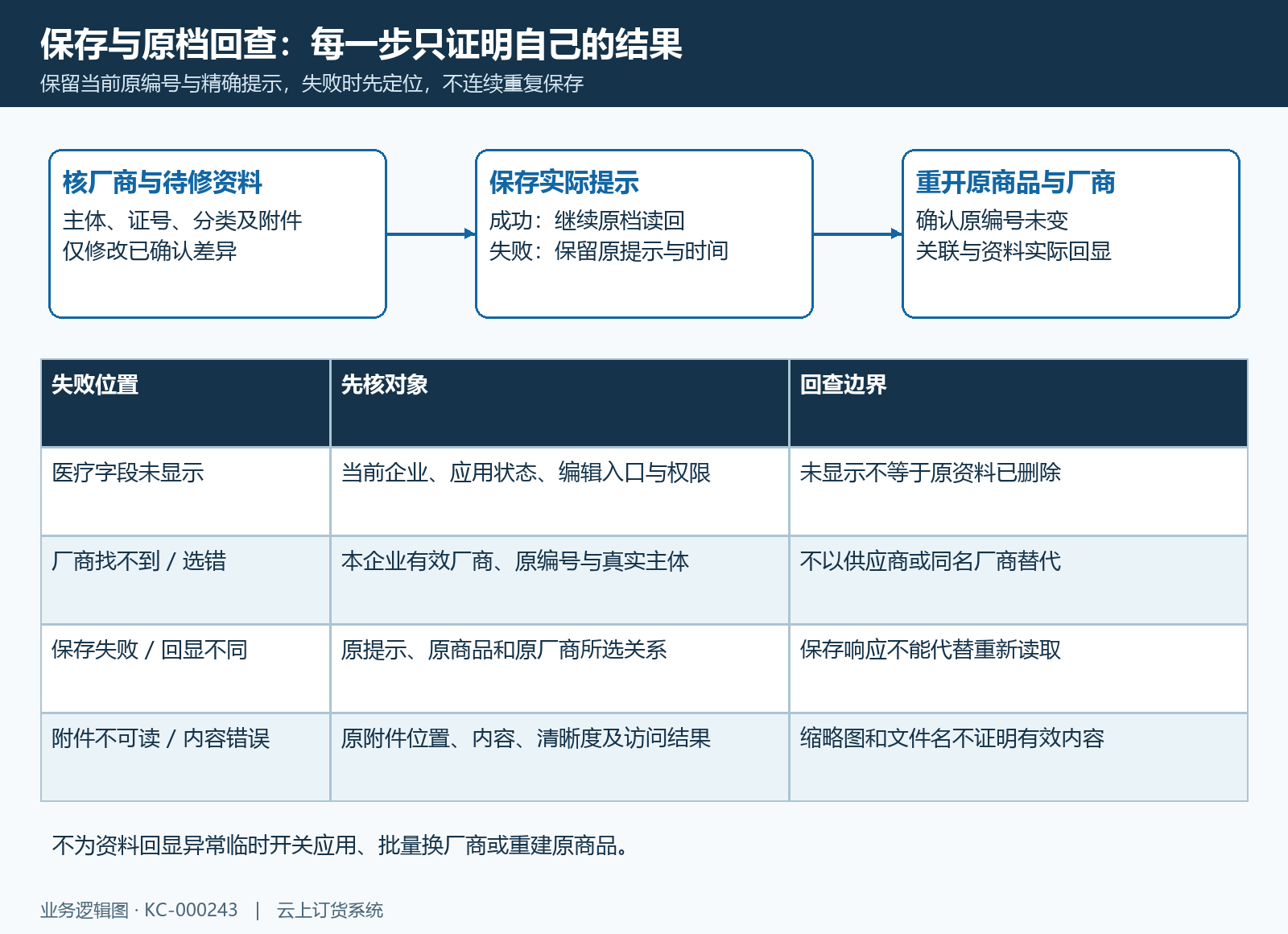The width and height of the screenshot is (1288, 934).
Task: Click the 先核对象 column header
Action: tap(559, 403)
